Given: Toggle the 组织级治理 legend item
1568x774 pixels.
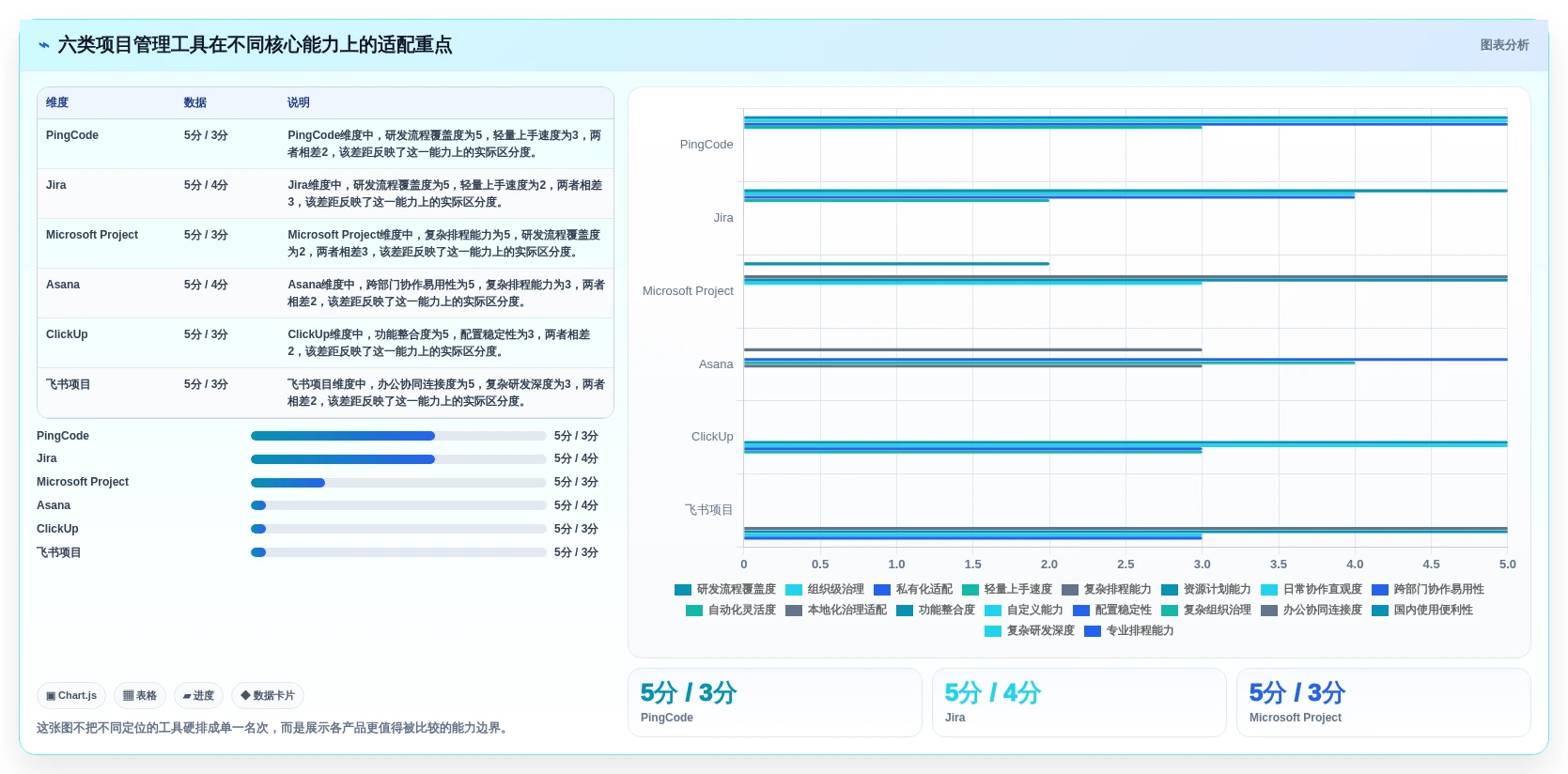Looking at the screenshot, I should pyautogui.click(x=825, y=590).
